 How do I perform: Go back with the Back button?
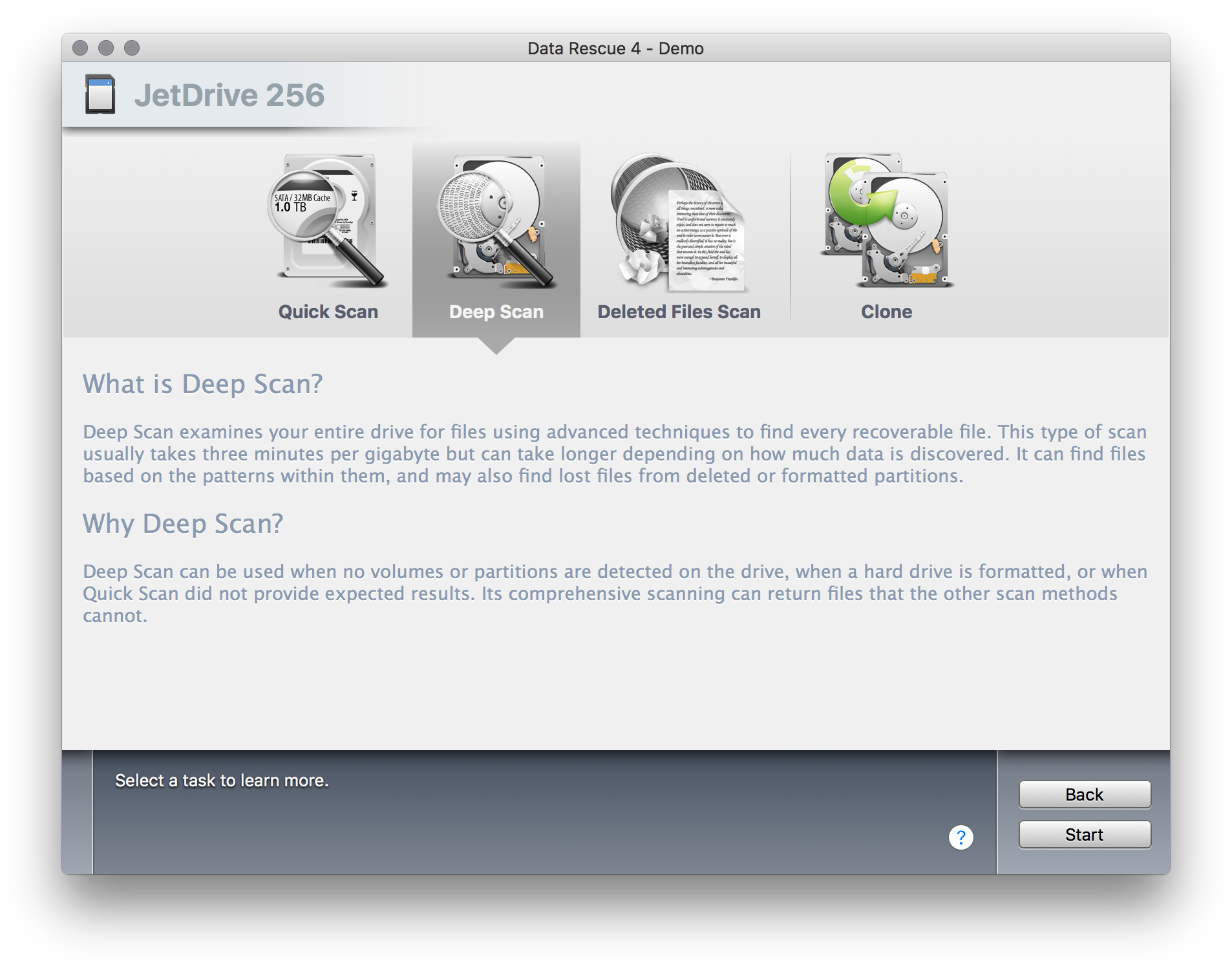point(1085,794)
